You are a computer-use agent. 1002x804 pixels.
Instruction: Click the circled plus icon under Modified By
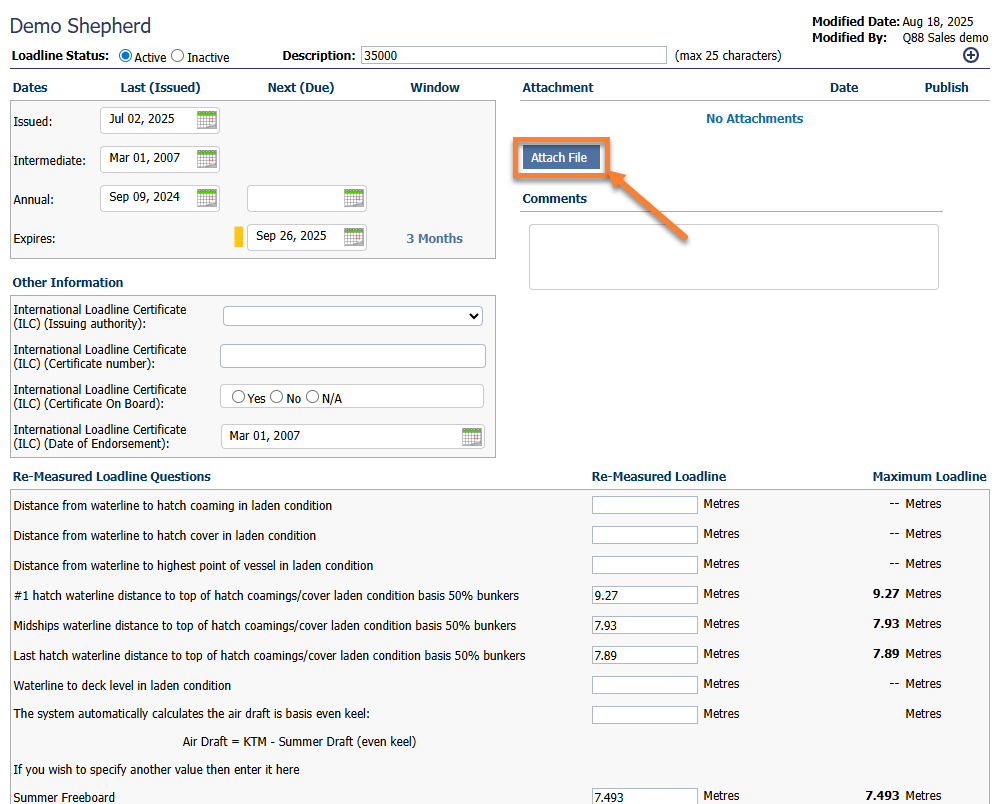[970, 55]
